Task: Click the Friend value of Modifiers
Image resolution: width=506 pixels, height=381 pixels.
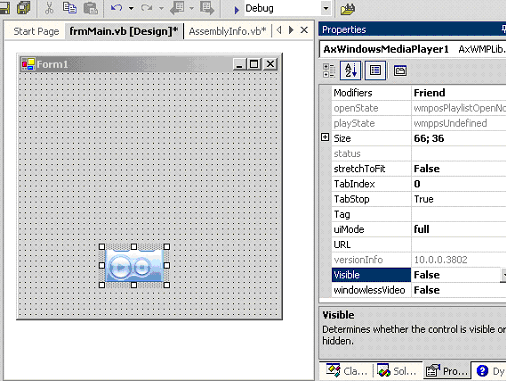Action: point(429,93)
